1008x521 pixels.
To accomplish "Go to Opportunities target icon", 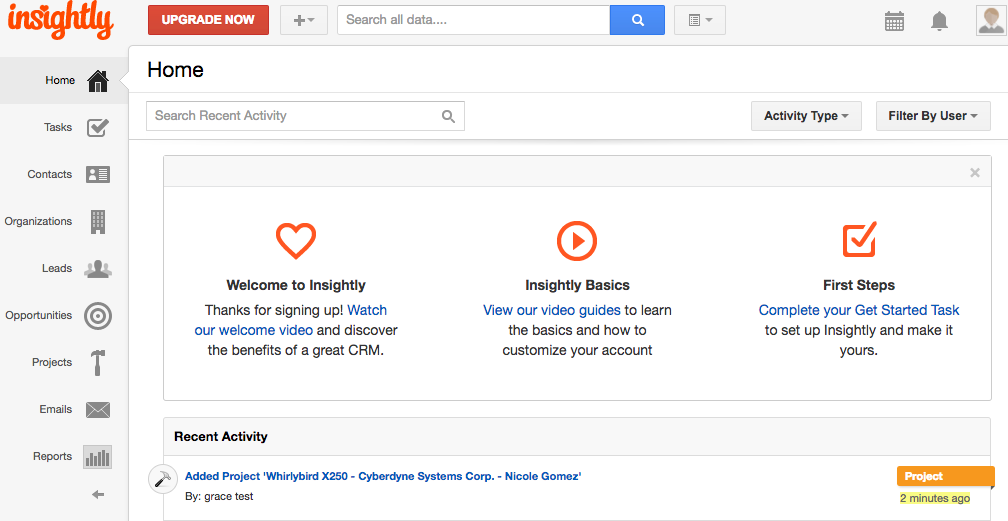I will [98, 315].
